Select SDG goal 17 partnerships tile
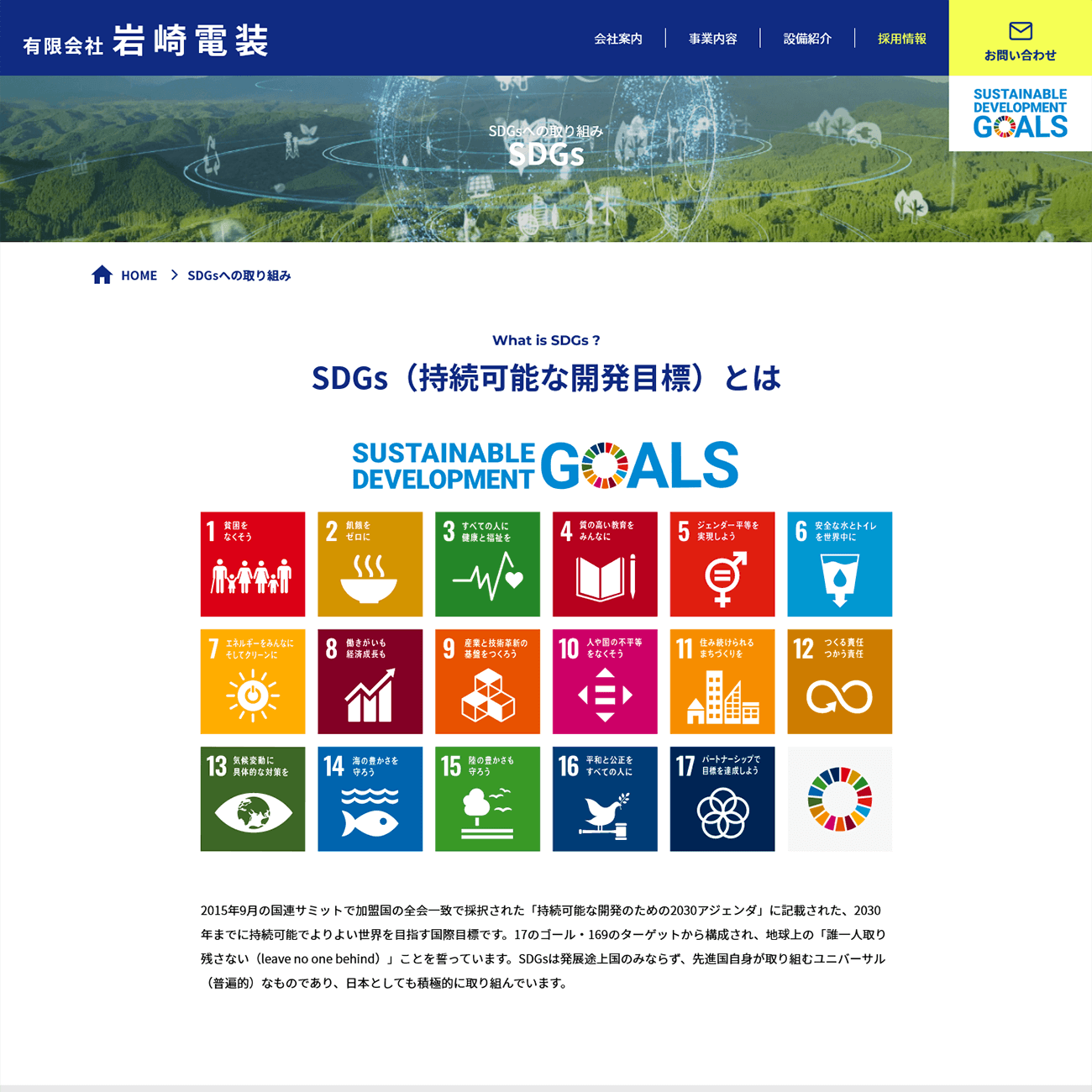 pyautogui.click(x=722, y=800)
